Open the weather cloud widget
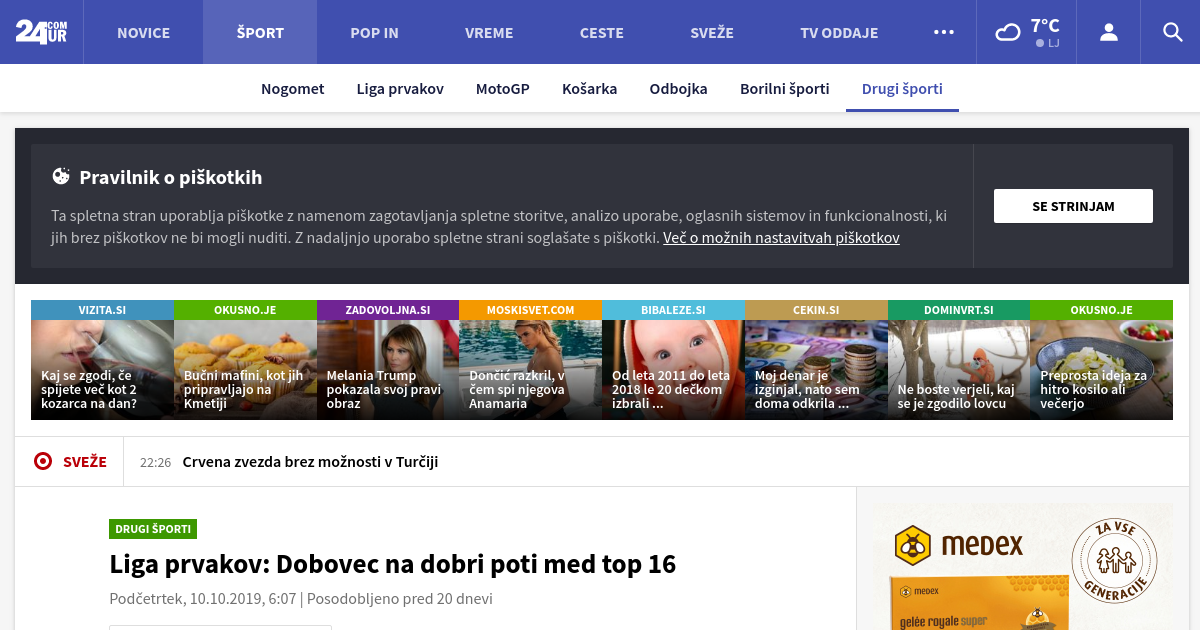Screen dimensions: 1200x630 [1027, 32]
